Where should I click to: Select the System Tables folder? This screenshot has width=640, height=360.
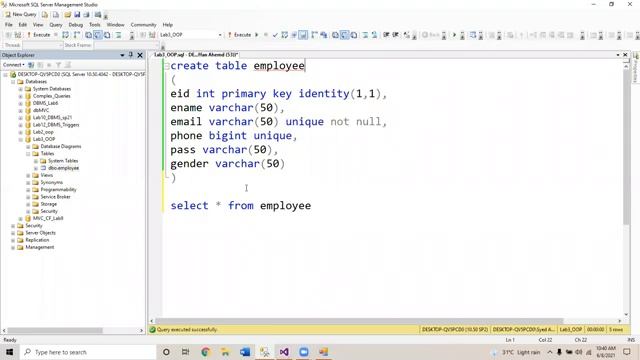pyautogui.click(x=63, y=161)
